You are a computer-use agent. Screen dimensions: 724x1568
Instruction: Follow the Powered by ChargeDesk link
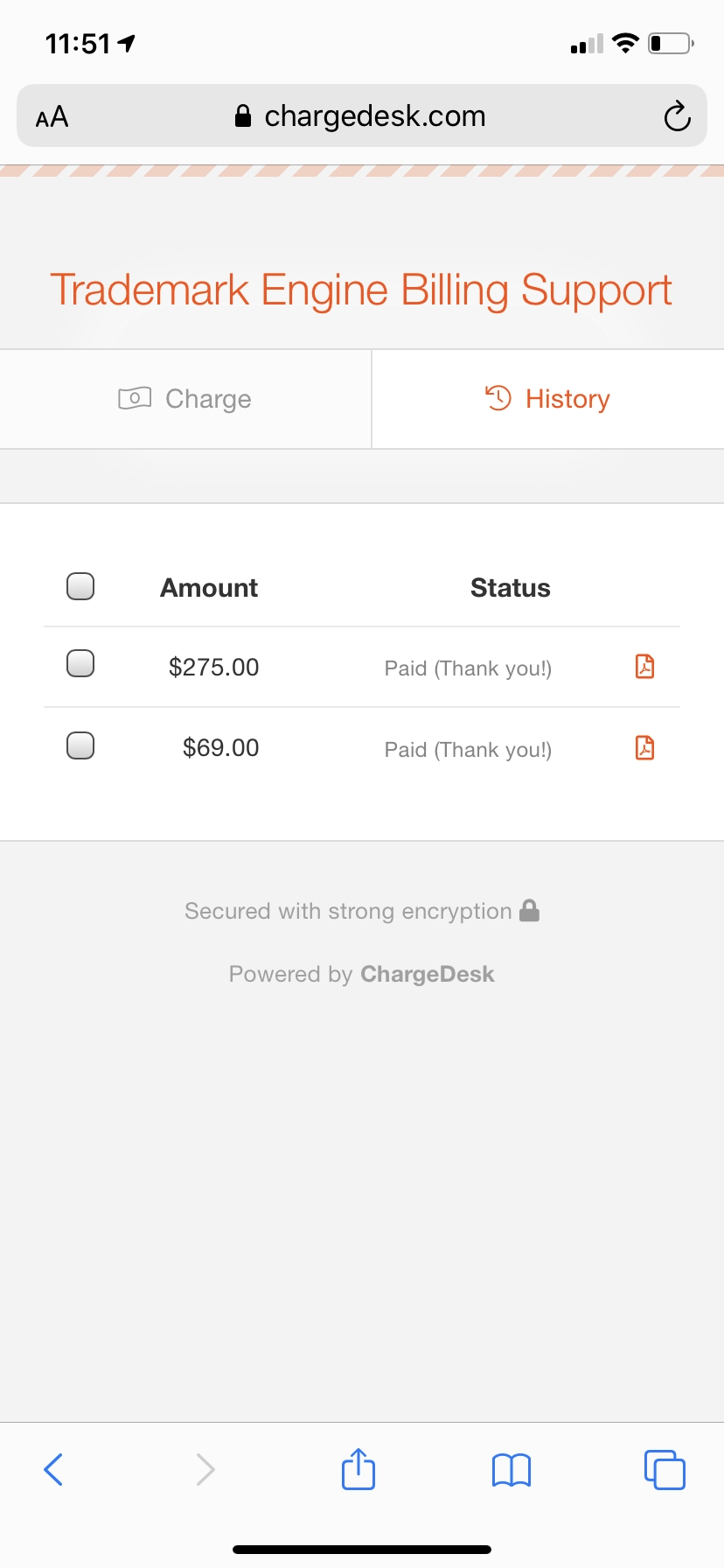tap(427, 974)
